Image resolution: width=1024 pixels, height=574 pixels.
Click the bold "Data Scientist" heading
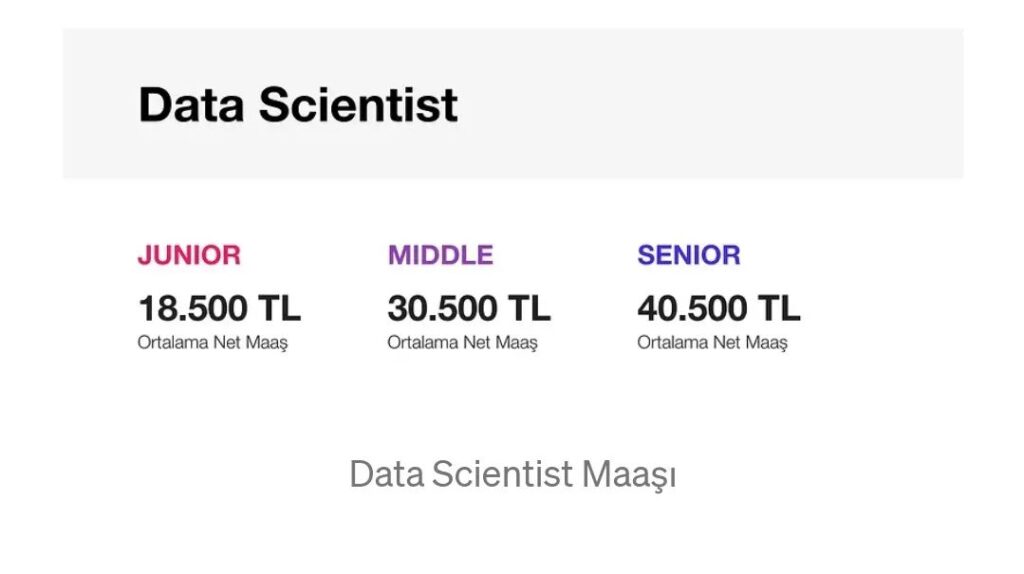[298, 105]
